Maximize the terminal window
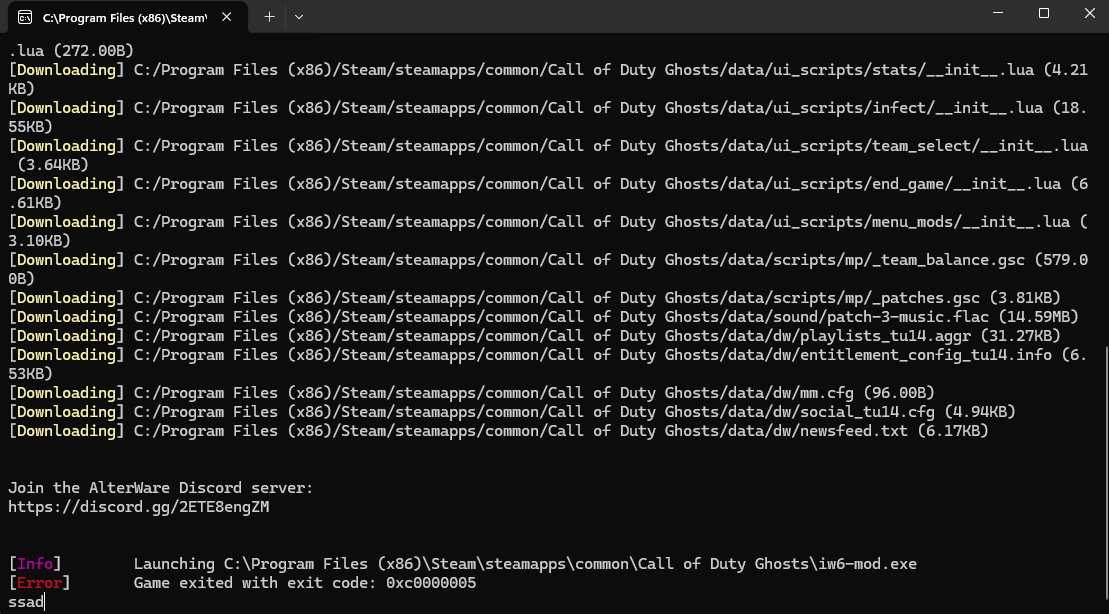The width and height of the screenshot is (1109, 614). [x=1043, y=14]
